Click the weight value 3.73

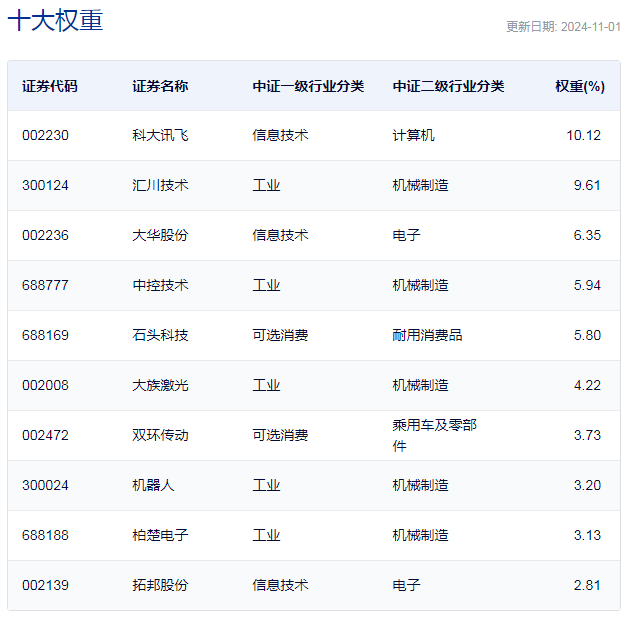tap(587, 435)
